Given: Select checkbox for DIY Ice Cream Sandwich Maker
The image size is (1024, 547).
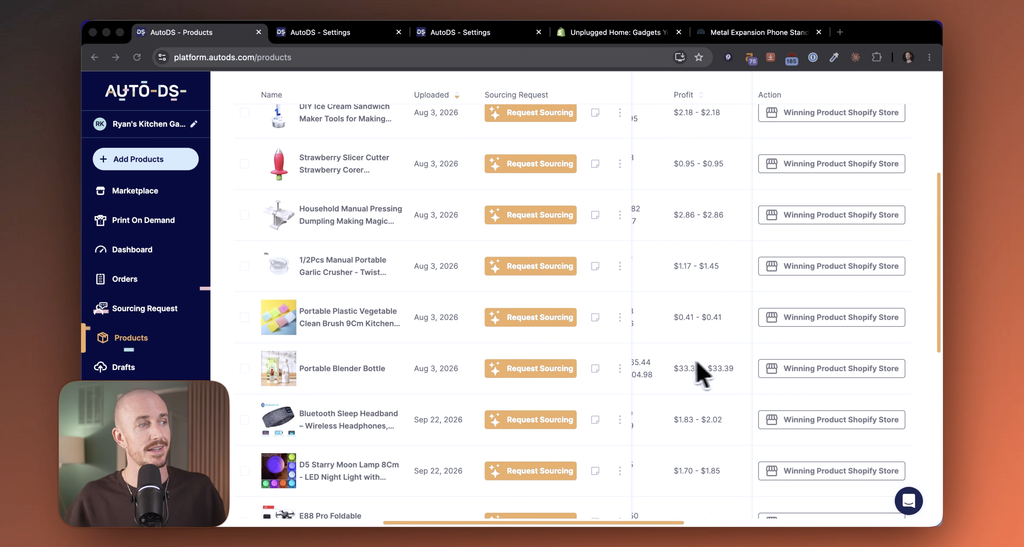Looking at the screenshot, I should coord(244,112).
